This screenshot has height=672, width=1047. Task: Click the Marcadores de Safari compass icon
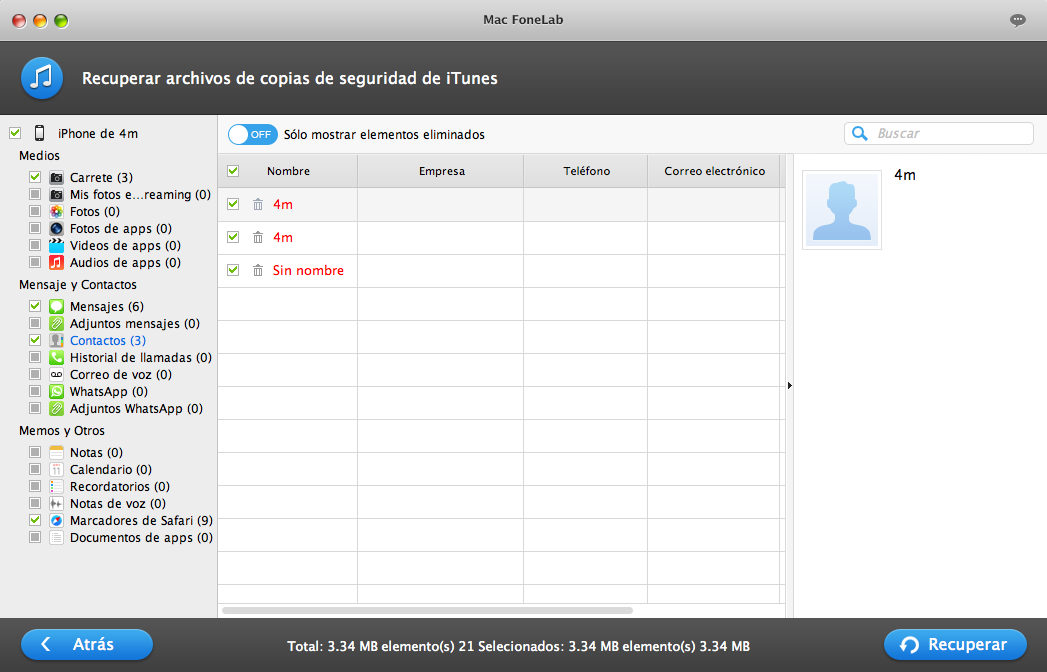[57, 521]
